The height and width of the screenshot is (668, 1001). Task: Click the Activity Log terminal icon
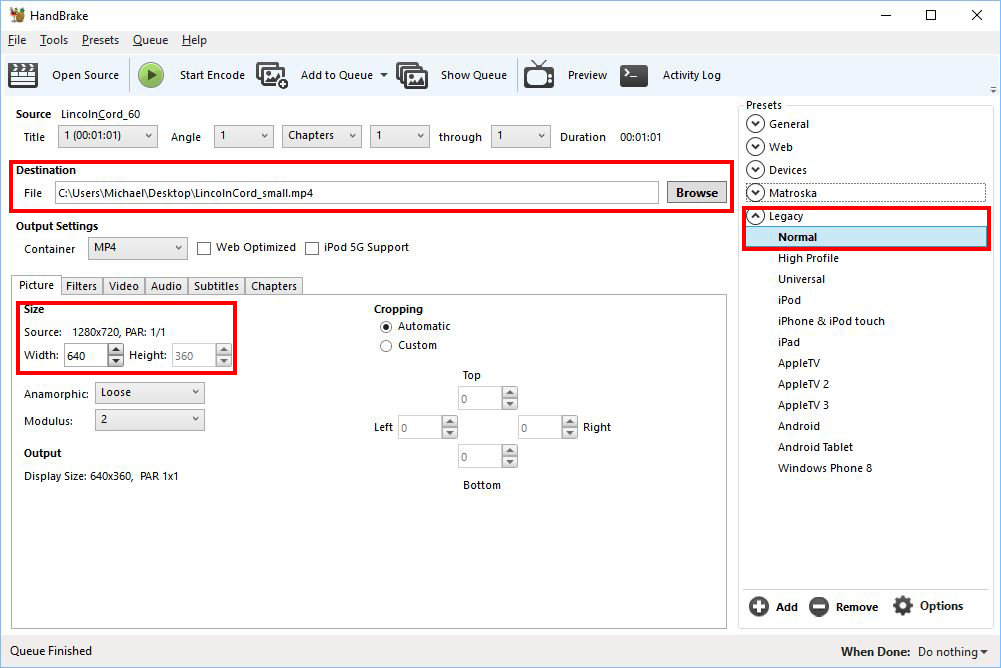click(634, 75)
